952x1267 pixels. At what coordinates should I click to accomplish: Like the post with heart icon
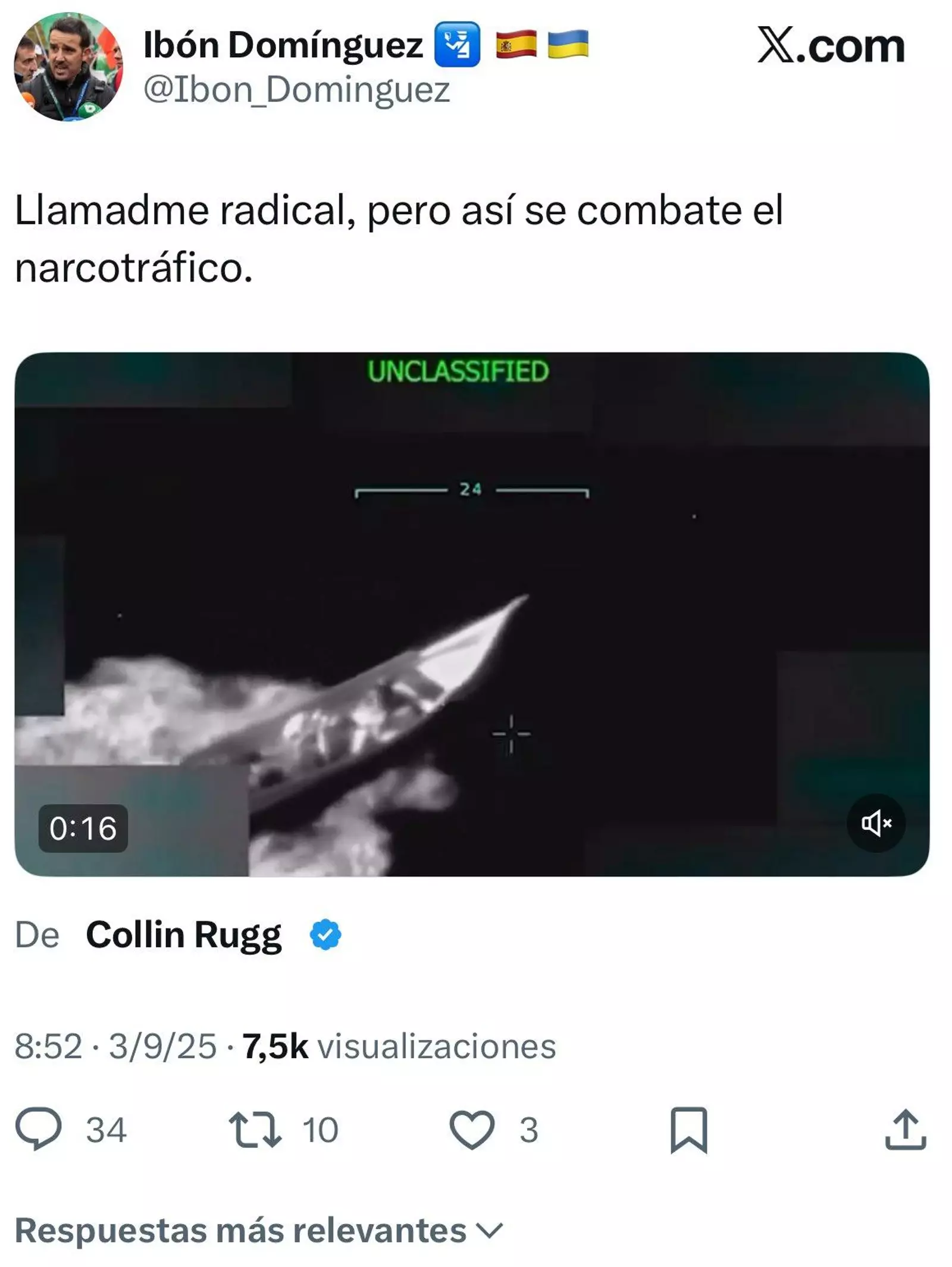(x=471, y=1130)
